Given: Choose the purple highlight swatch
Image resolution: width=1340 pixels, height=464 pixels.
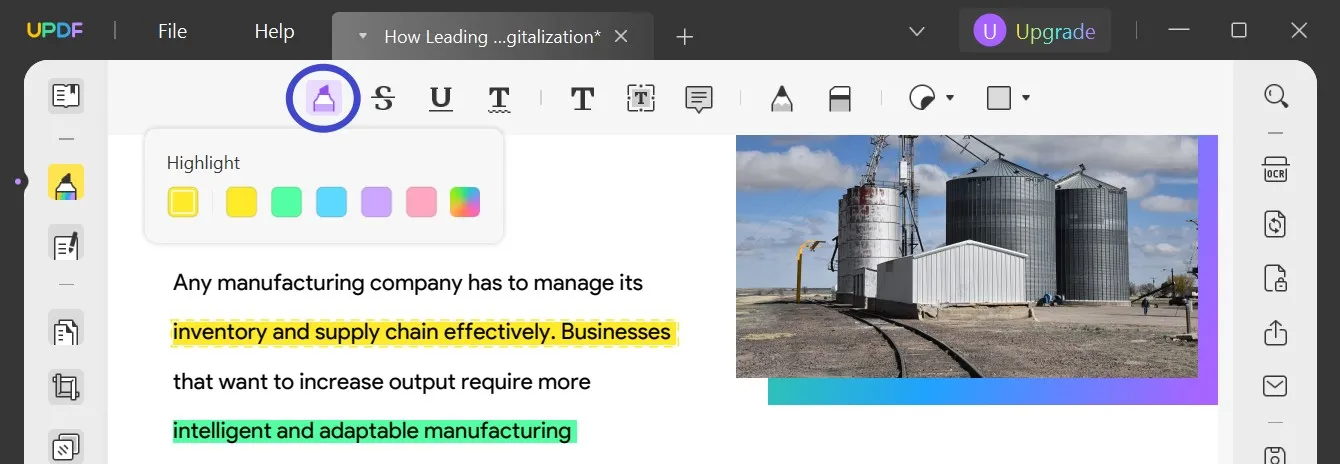Looking at the screenshot, I should (x=377, y=202).
